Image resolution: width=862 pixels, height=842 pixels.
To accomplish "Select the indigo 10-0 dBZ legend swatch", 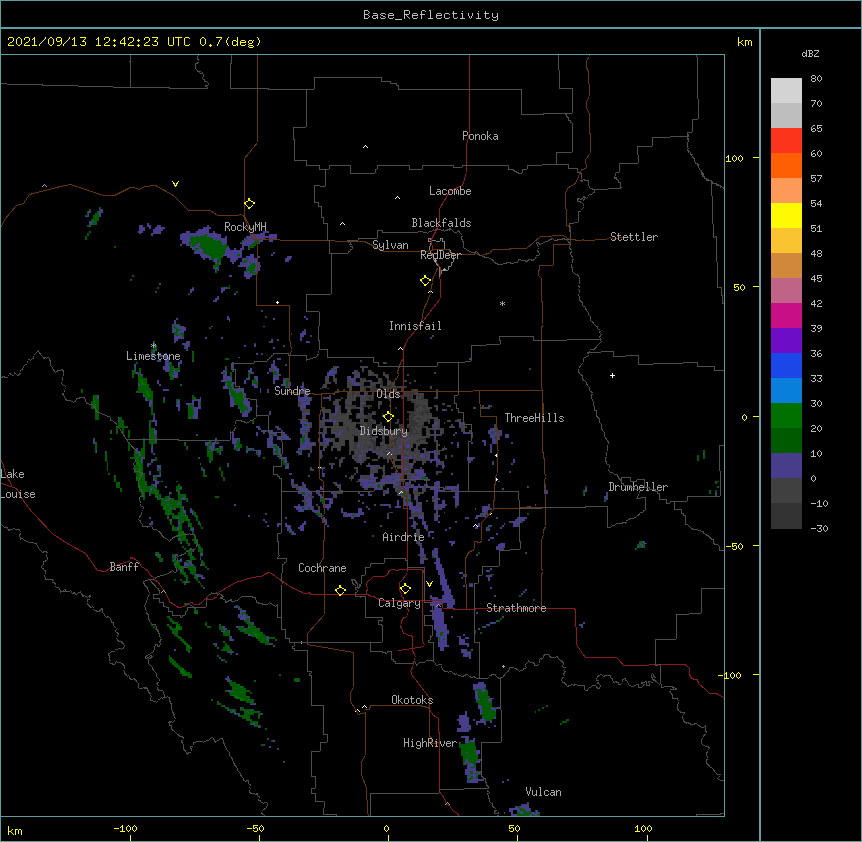I will point(786,466).
